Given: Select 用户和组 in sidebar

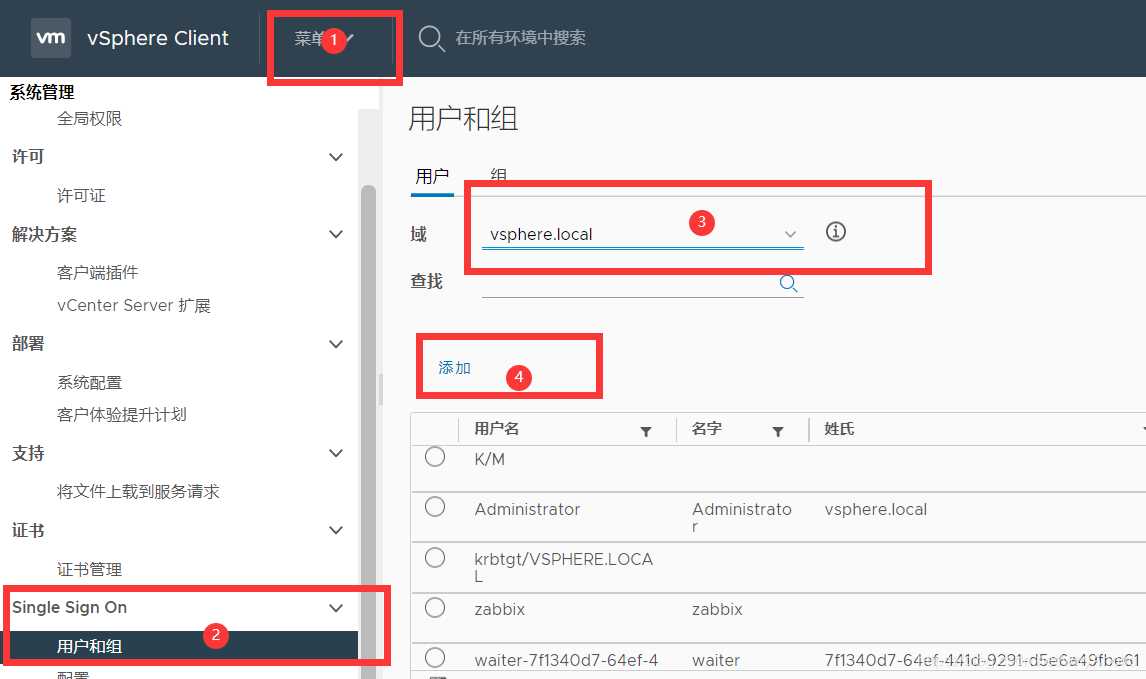Looking at the screenshot, I should click(181, 646).
